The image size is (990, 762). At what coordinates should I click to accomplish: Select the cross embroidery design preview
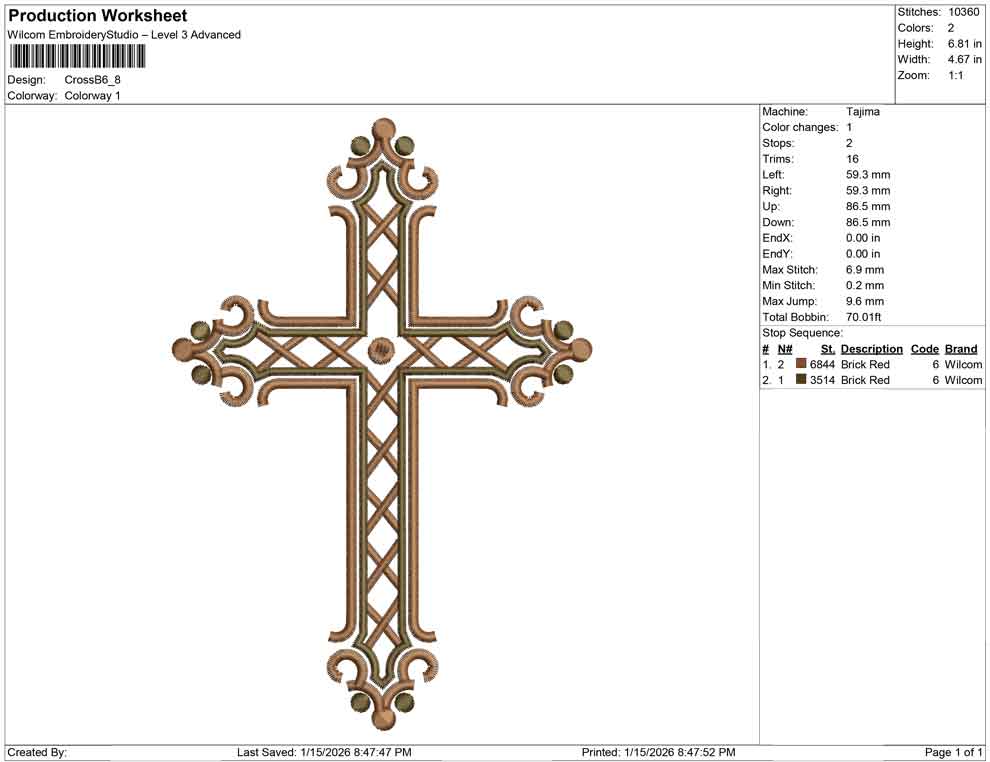383,420
